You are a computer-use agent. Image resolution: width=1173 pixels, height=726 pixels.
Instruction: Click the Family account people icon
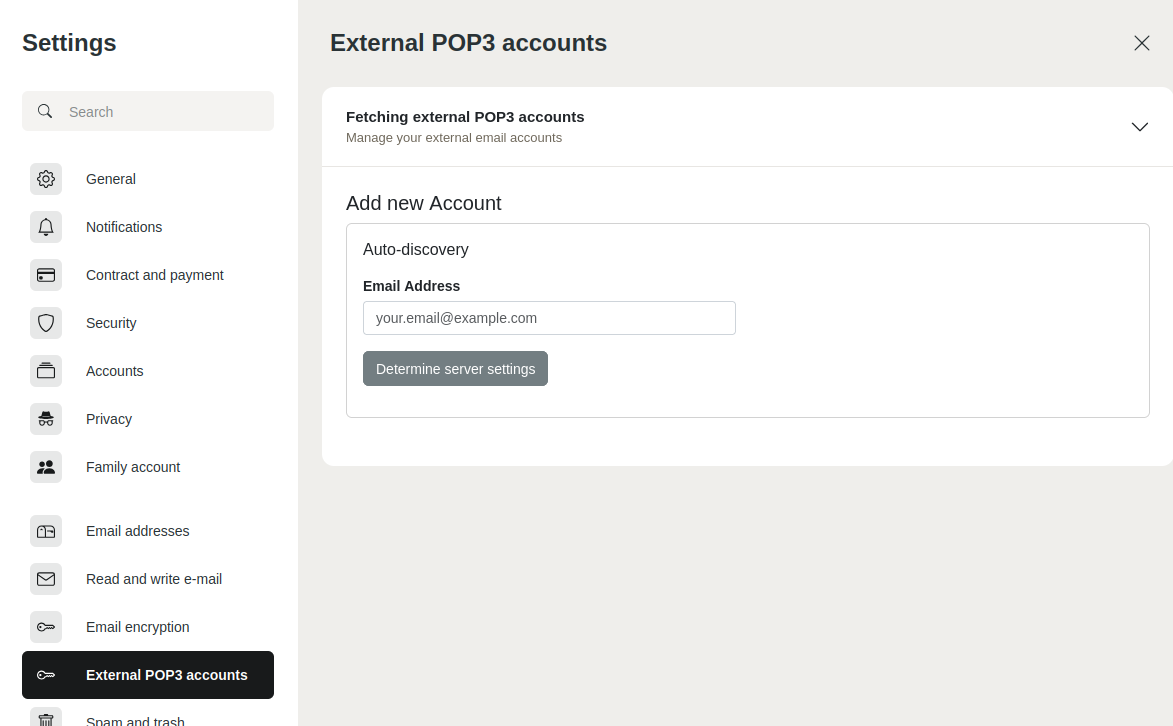pos(46,467)
